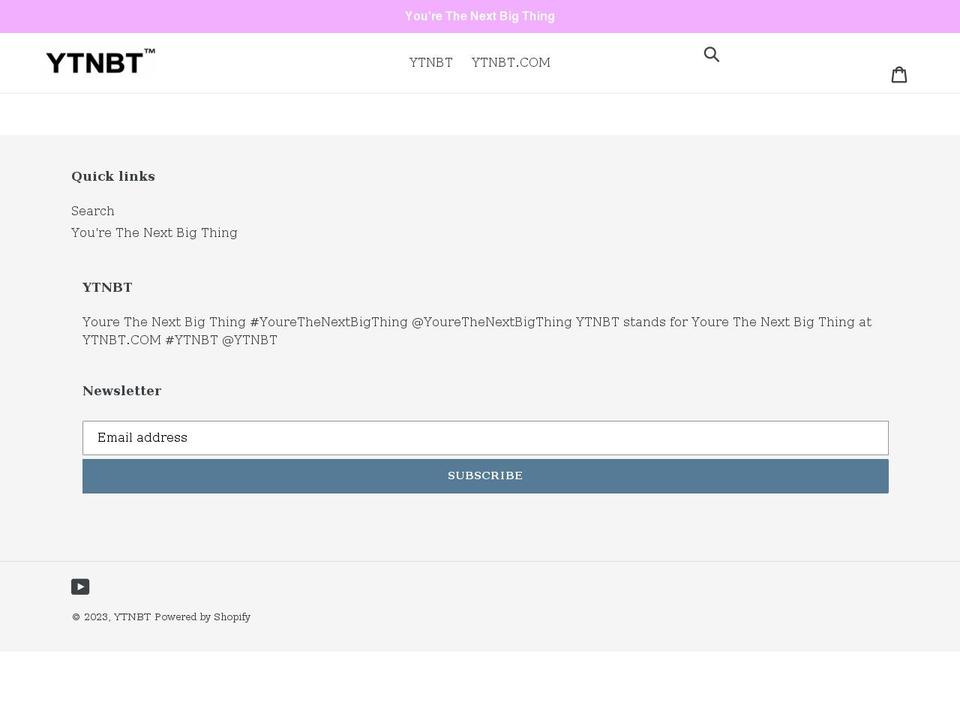Follow the Search quick link
Screen dimensions: 960x720
92,211
